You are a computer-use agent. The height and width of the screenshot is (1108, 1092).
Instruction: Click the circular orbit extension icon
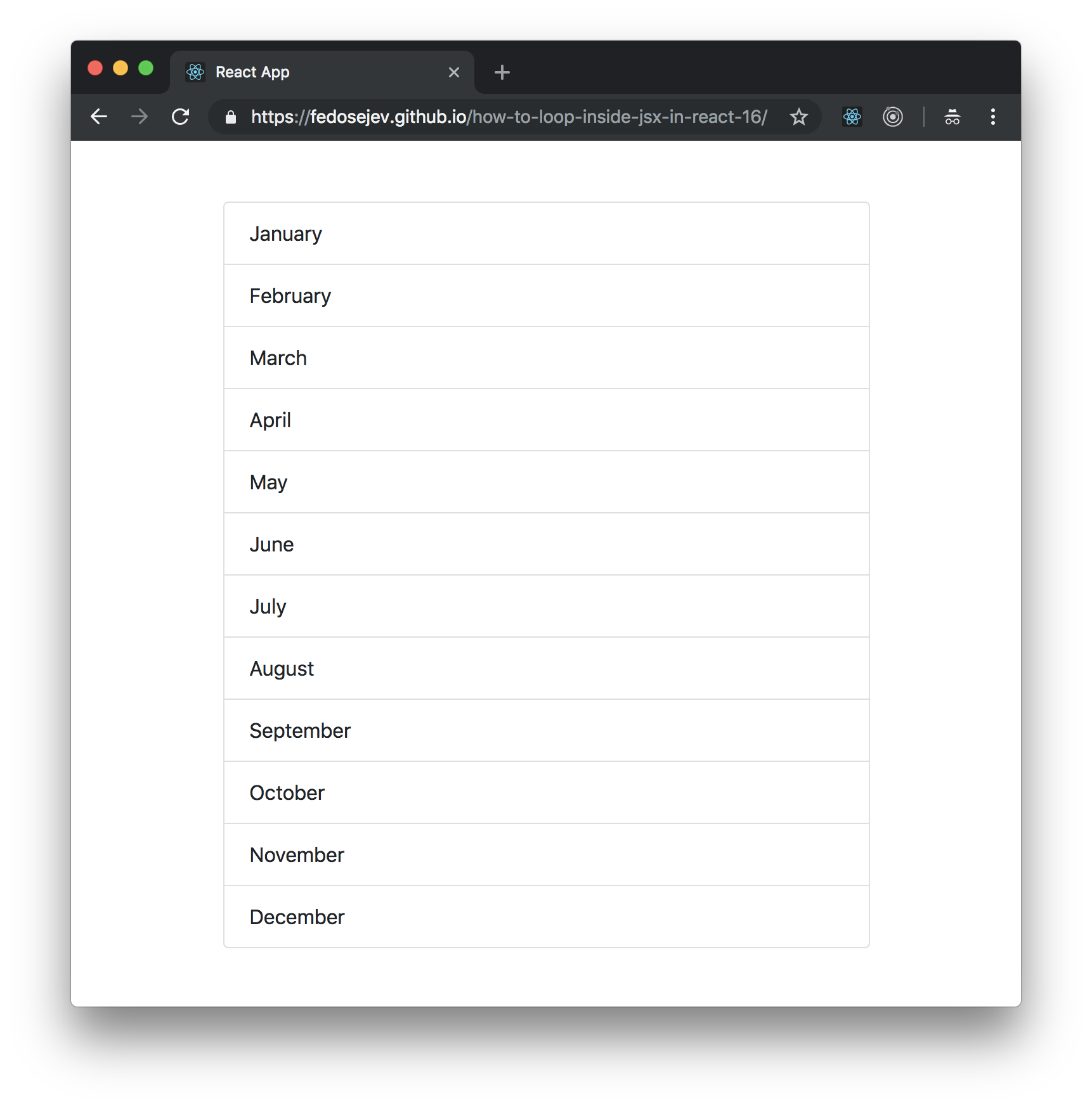point(892,117)
